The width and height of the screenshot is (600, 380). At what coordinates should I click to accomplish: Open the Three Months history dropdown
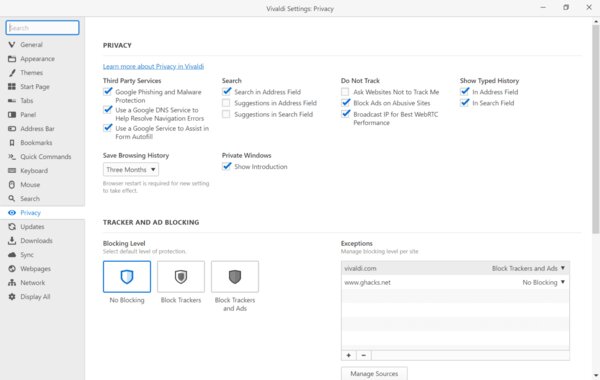tap(131, 170)
